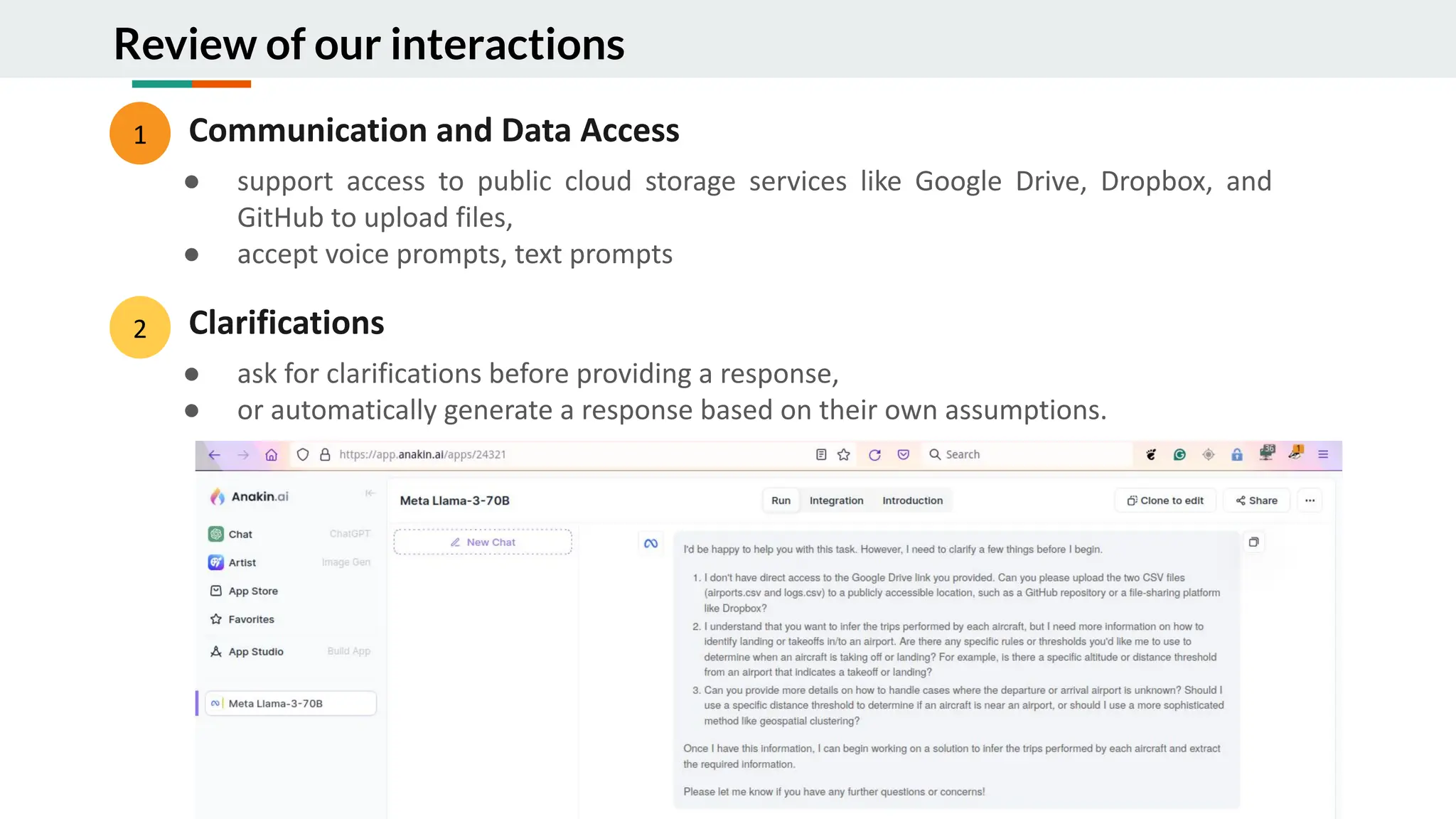Click the Meta Llama-3-70B app title
The height and width of the screenshot is (819, 1456).
[454, 500]
